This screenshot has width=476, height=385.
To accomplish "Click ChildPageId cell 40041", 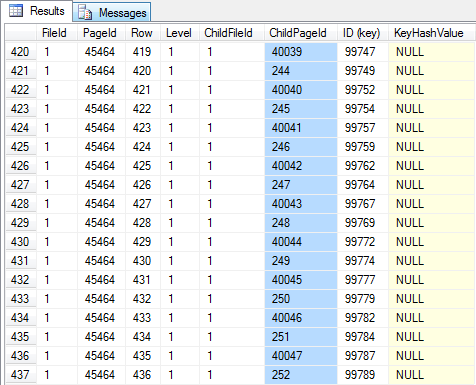I will 301,128.
